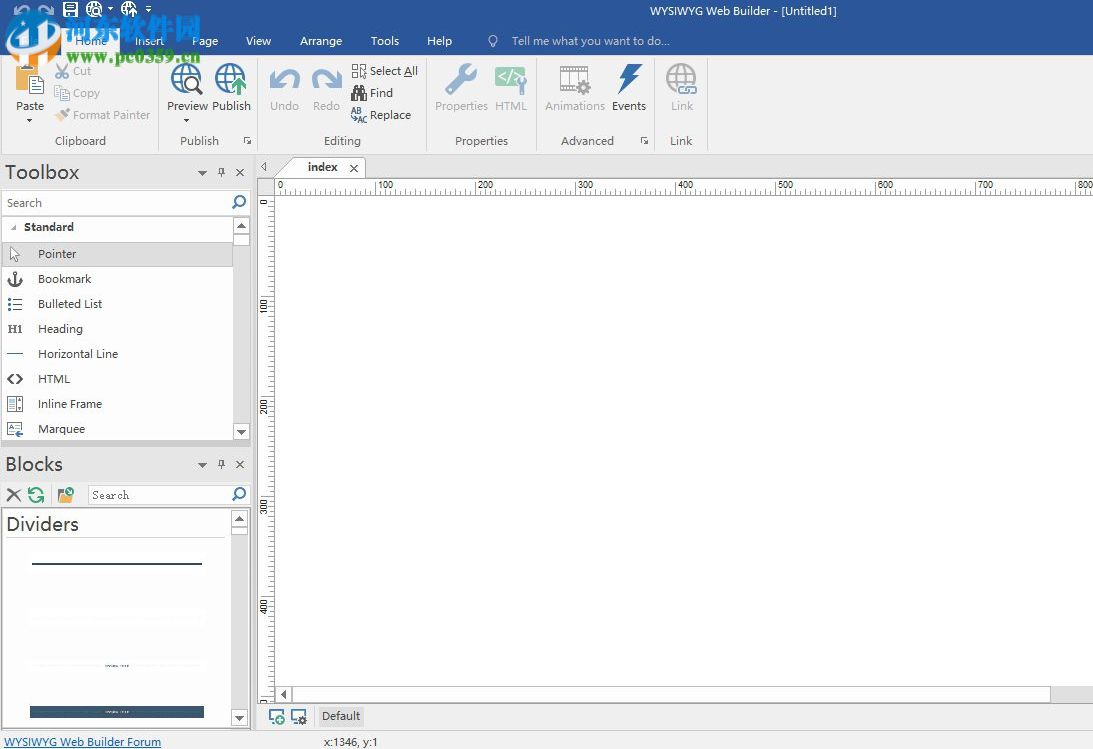Screen dimensions: 1093x749
Task: Select the Inline Frame tool
Action: pyautogui.click(x=69, y=404)
